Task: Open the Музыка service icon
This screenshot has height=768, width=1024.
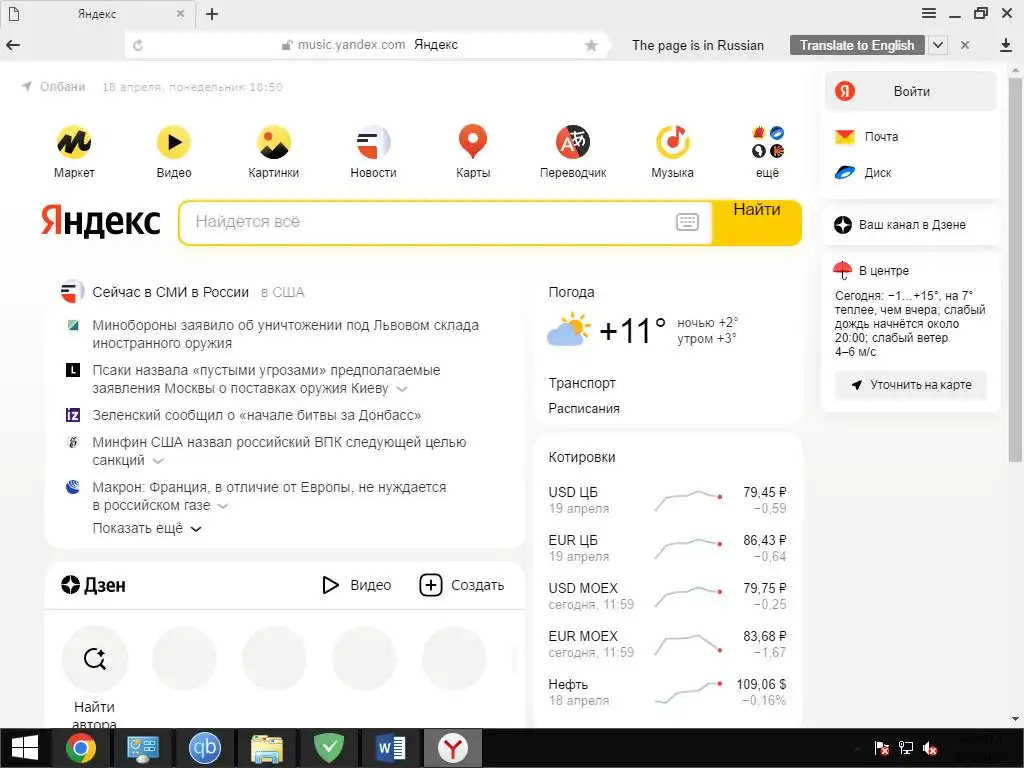Action: pos(673,142)
